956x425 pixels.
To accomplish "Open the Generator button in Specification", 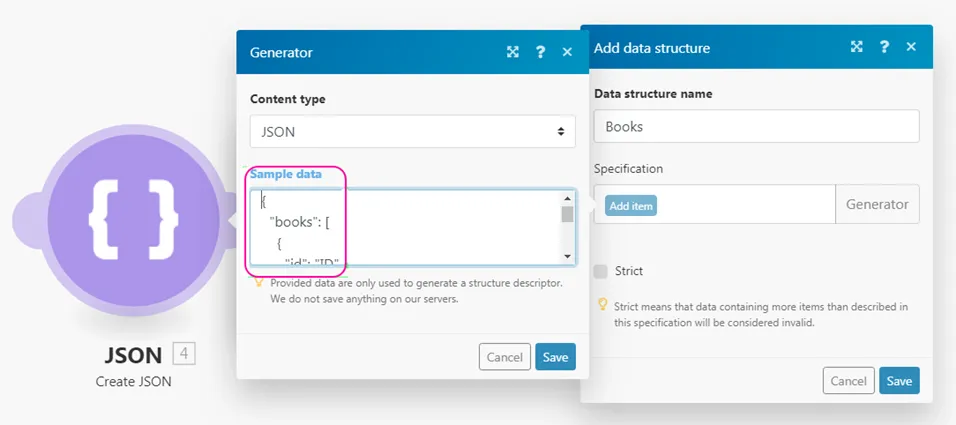I will 877,204.
